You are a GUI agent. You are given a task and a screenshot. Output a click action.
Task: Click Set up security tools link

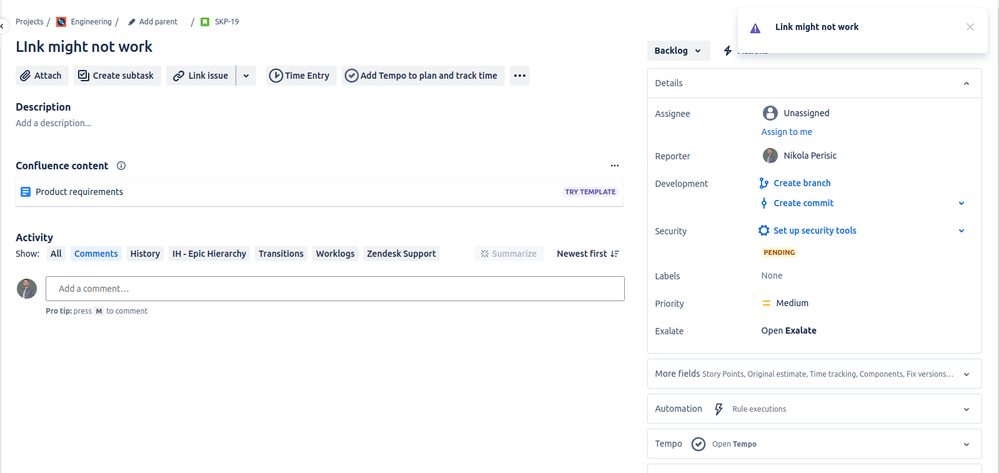[814, 231]
